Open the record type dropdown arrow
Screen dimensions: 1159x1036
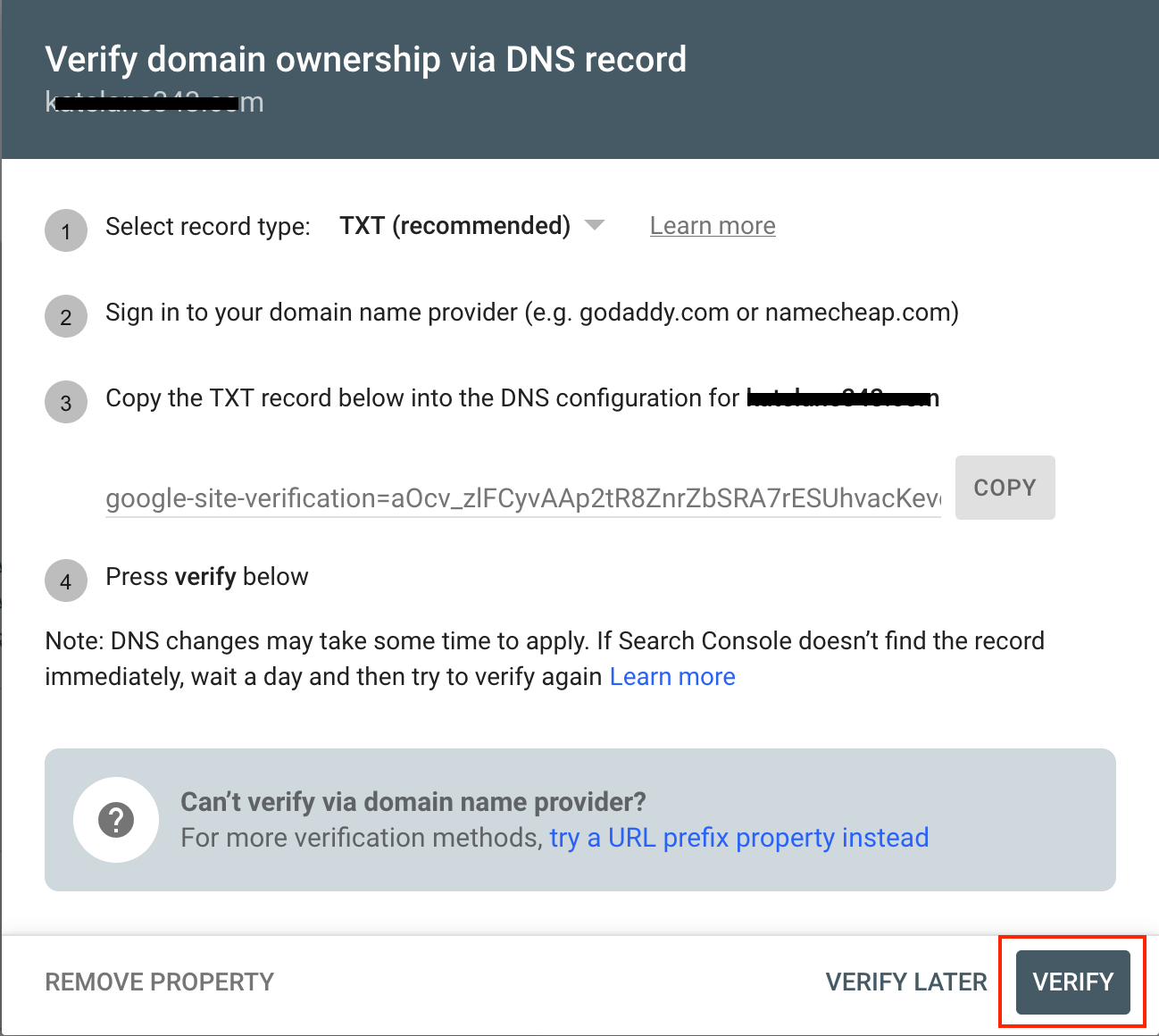595,225
